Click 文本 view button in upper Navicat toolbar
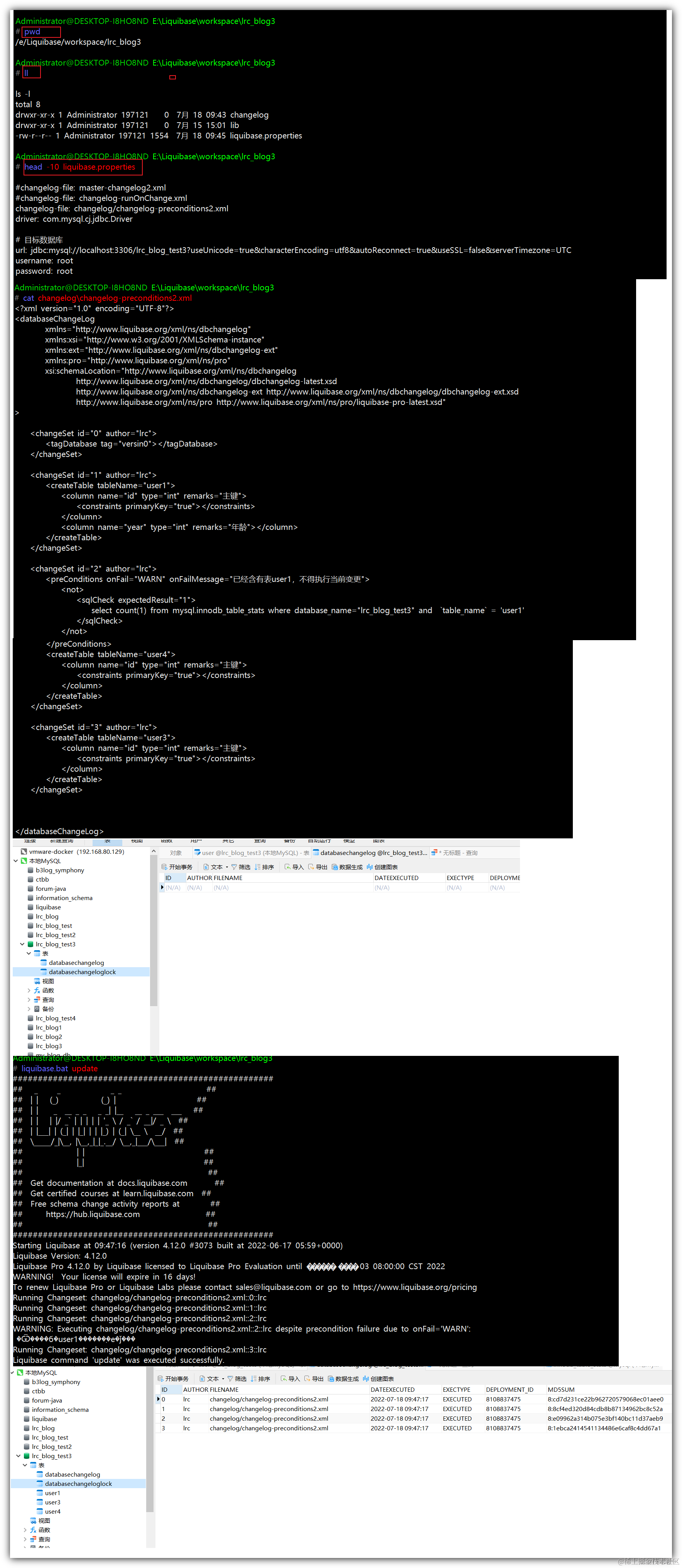The image size is (682, 1568). point(213,867)
